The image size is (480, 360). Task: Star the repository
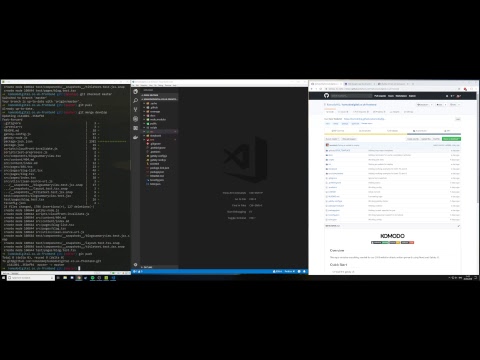[x=441, y=104]
